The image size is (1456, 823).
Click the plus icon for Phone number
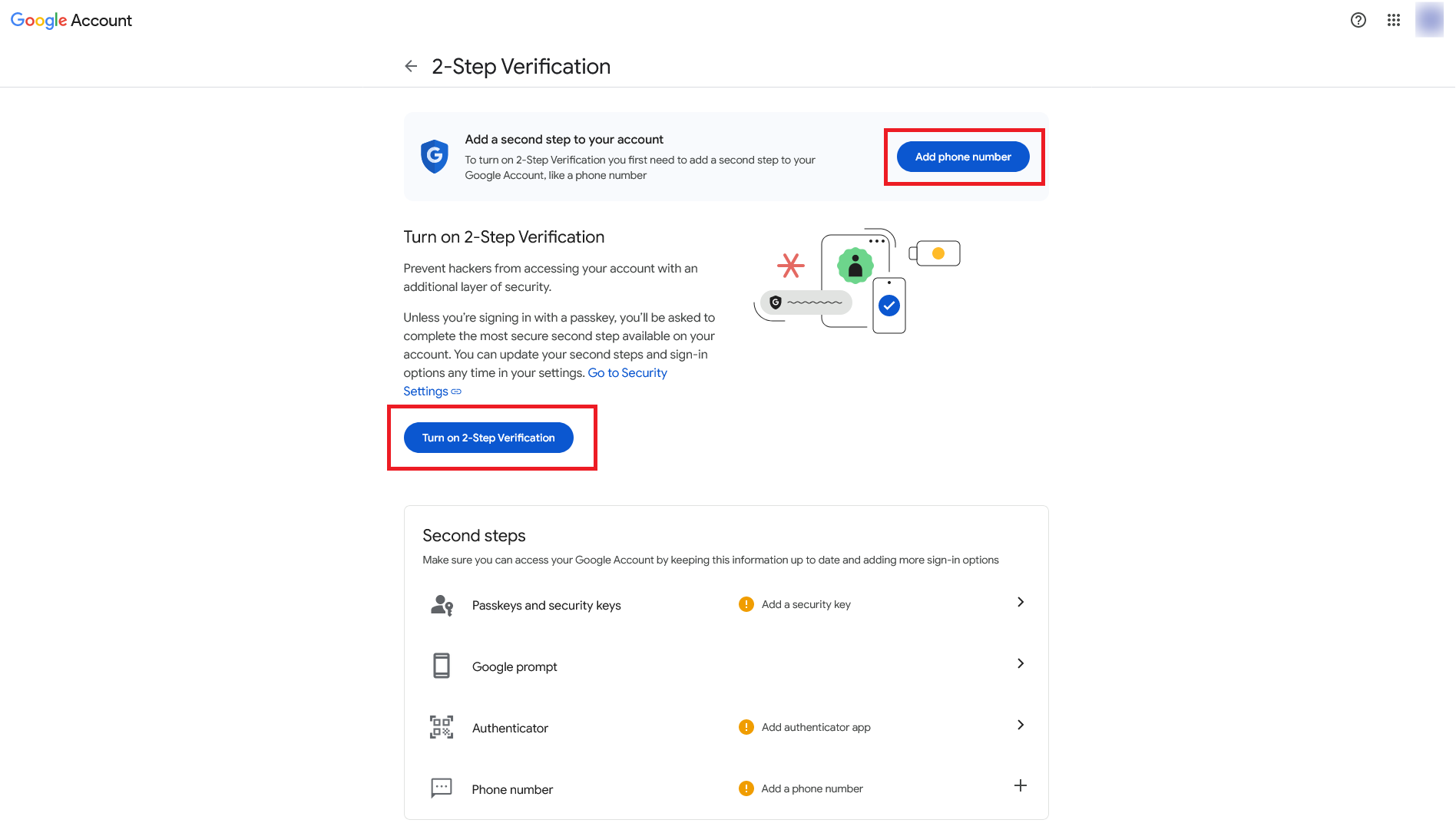coord(1021,785)
